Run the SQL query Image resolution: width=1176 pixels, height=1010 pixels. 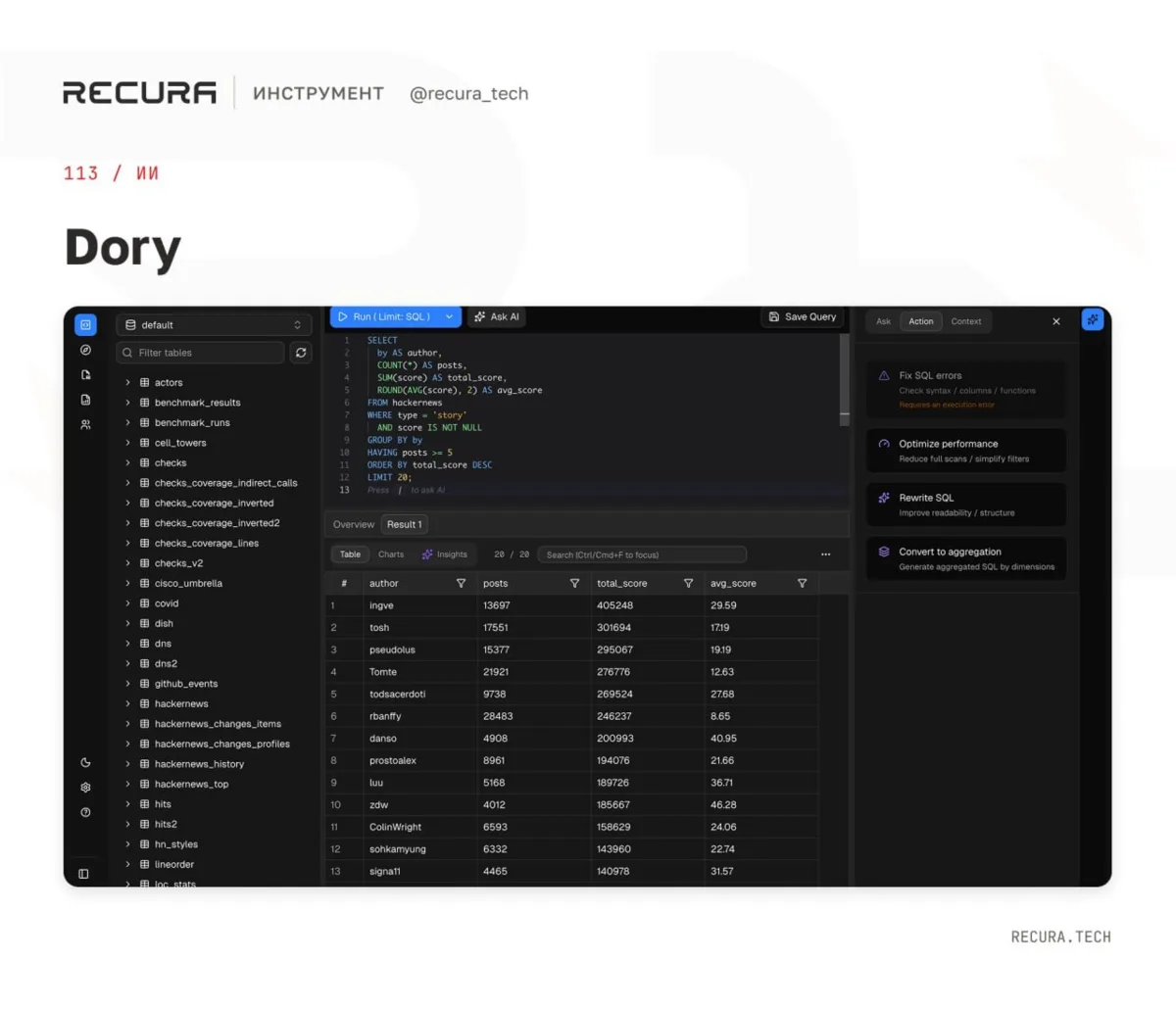[384, 316]
